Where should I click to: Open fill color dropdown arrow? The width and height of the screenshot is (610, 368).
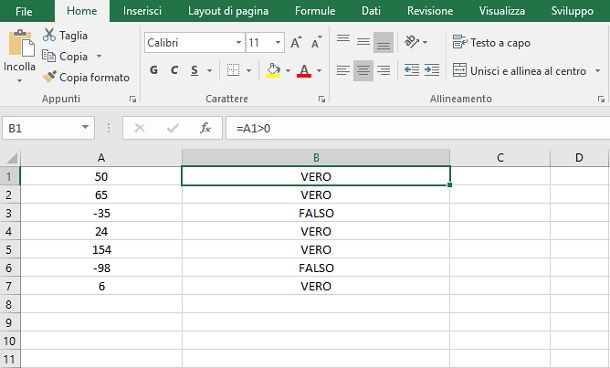(288, 70)
